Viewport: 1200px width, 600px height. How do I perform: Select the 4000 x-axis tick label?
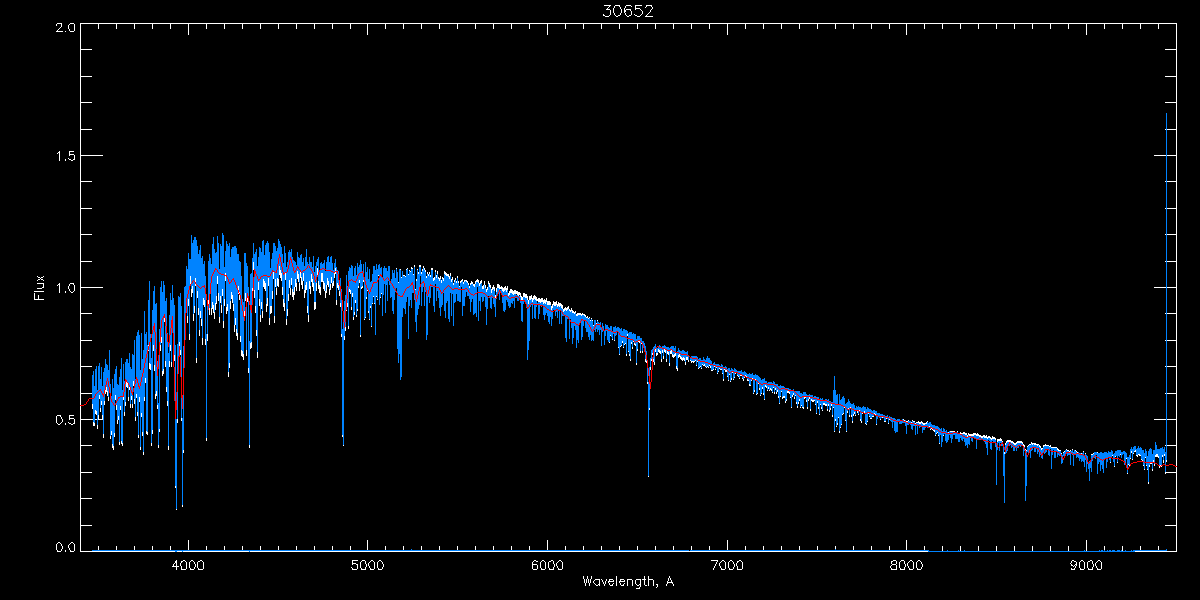click(x=187, y=564)
